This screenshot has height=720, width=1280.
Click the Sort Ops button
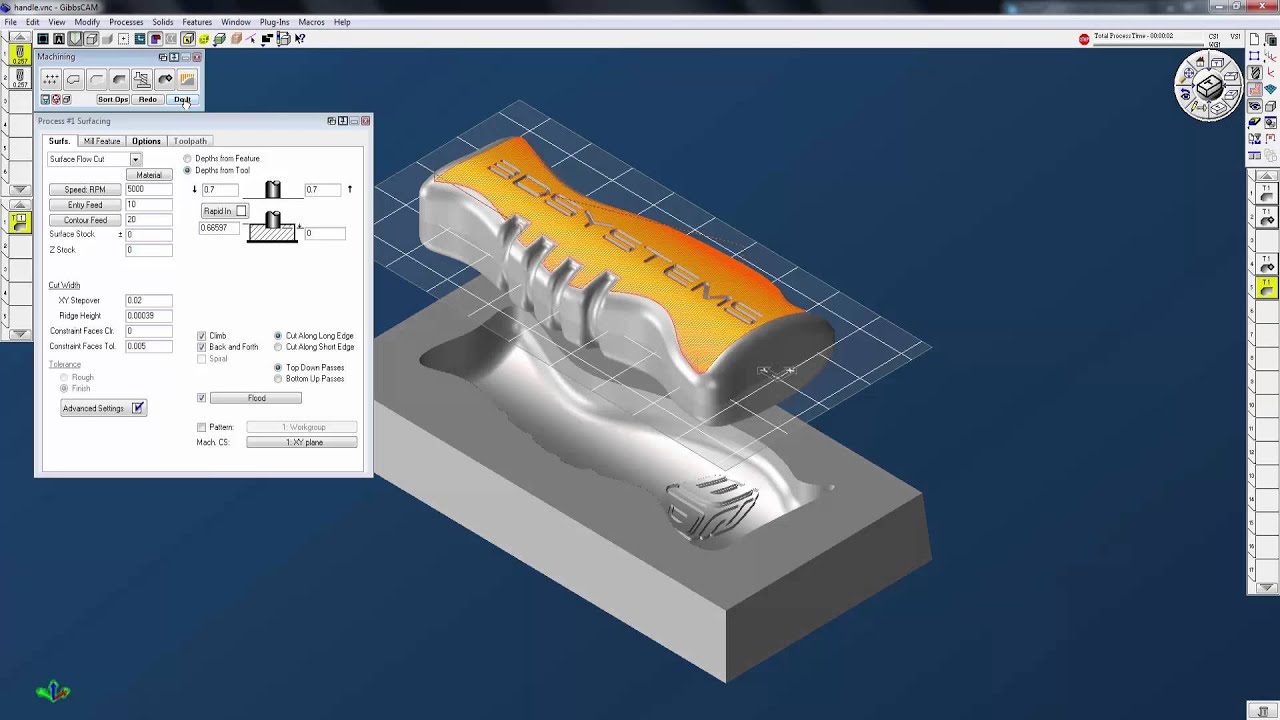pyautogui.click(x=113, y=99)
